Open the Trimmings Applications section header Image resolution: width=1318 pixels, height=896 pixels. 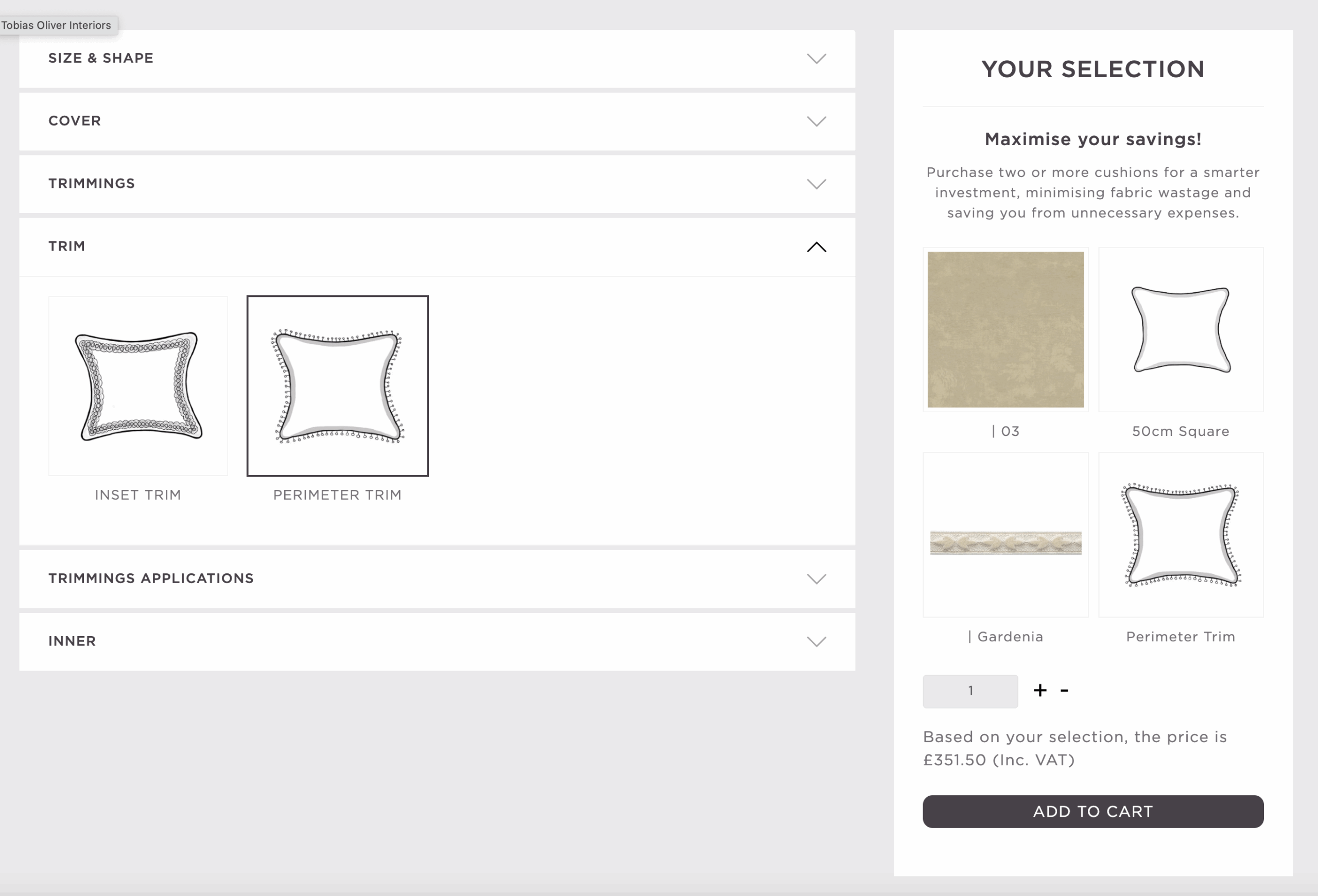151,578
